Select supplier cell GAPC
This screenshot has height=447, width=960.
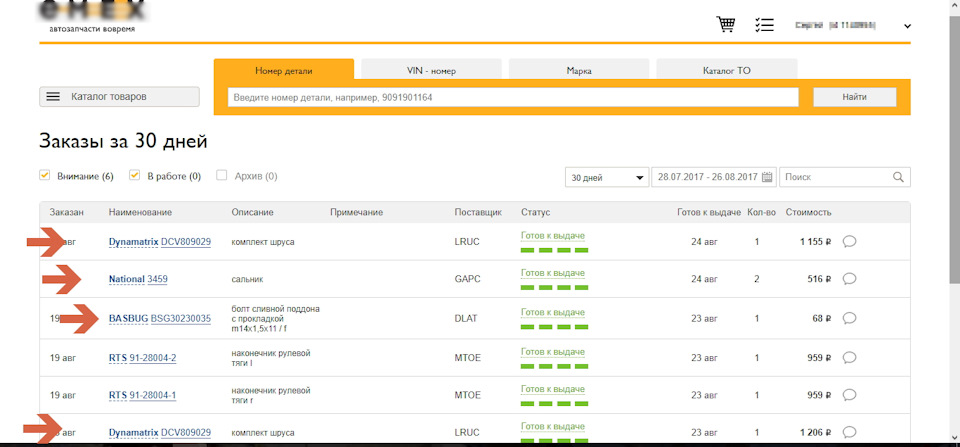tap(468, 279)
